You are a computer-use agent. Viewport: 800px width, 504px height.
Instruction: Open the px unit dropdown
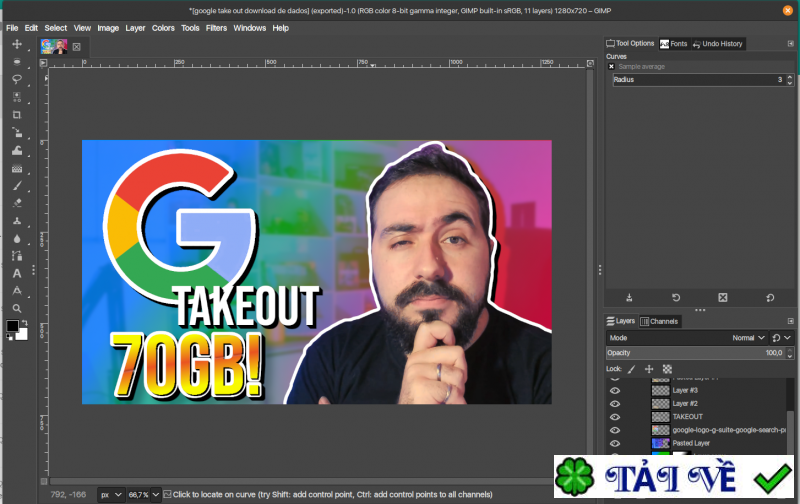111,494
